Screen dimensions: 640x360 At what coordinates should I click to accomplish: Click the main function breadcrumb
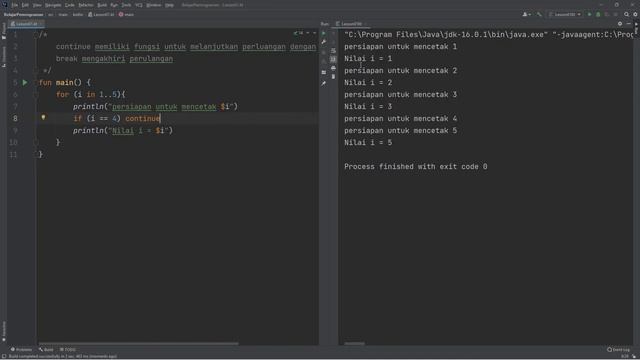[x=127, y=14]
